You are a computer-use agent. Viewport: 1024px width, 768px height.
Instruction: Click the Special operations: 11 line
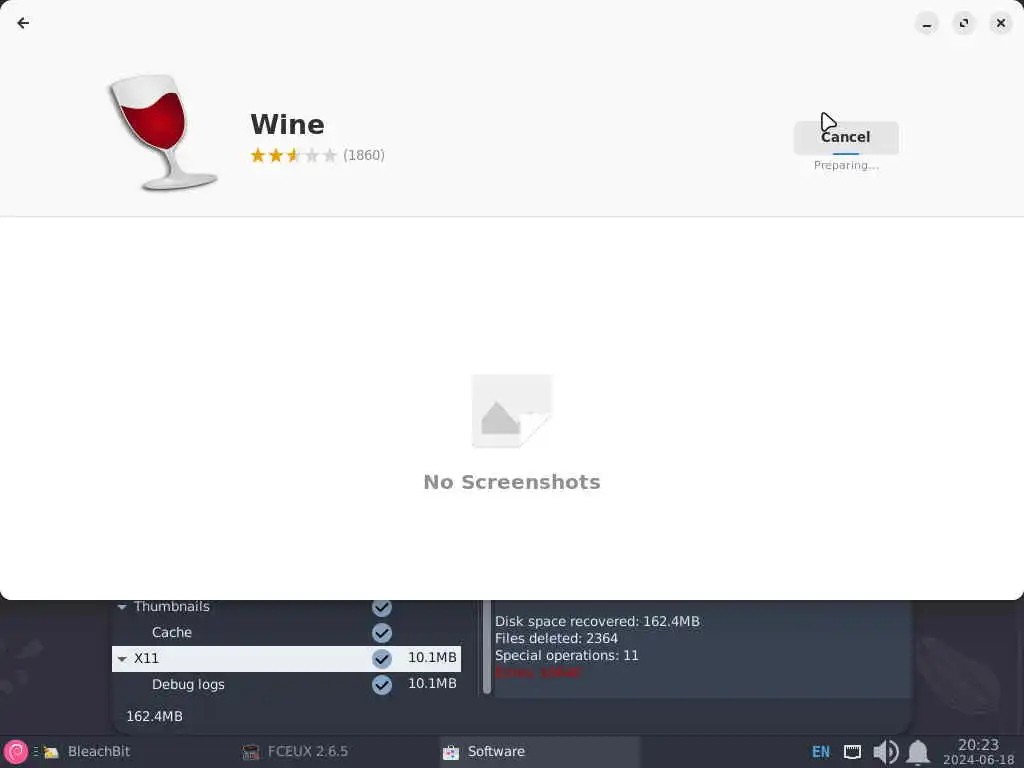(x=566, y=656)
